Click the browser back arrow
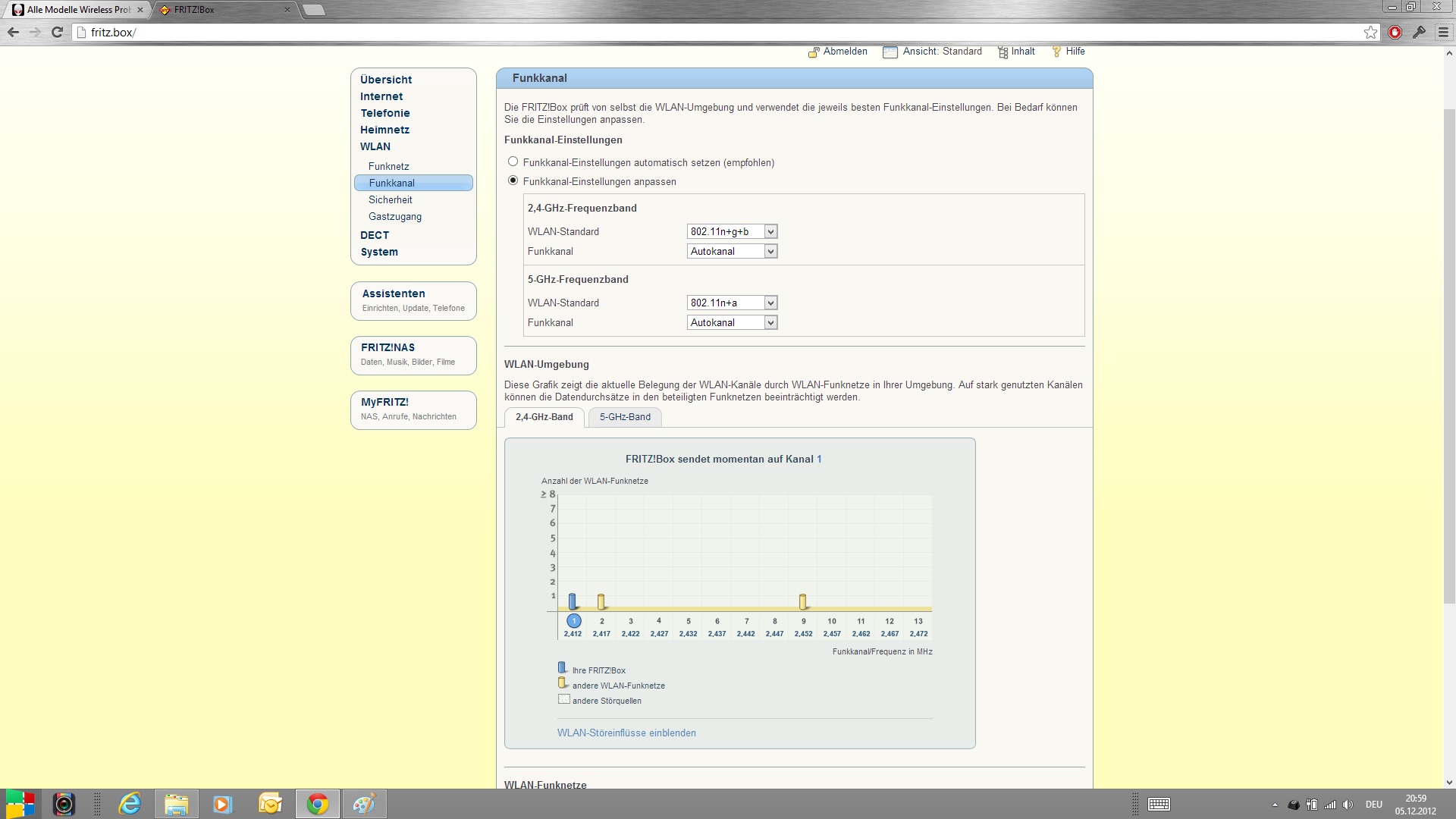 [x=13, y=32]
